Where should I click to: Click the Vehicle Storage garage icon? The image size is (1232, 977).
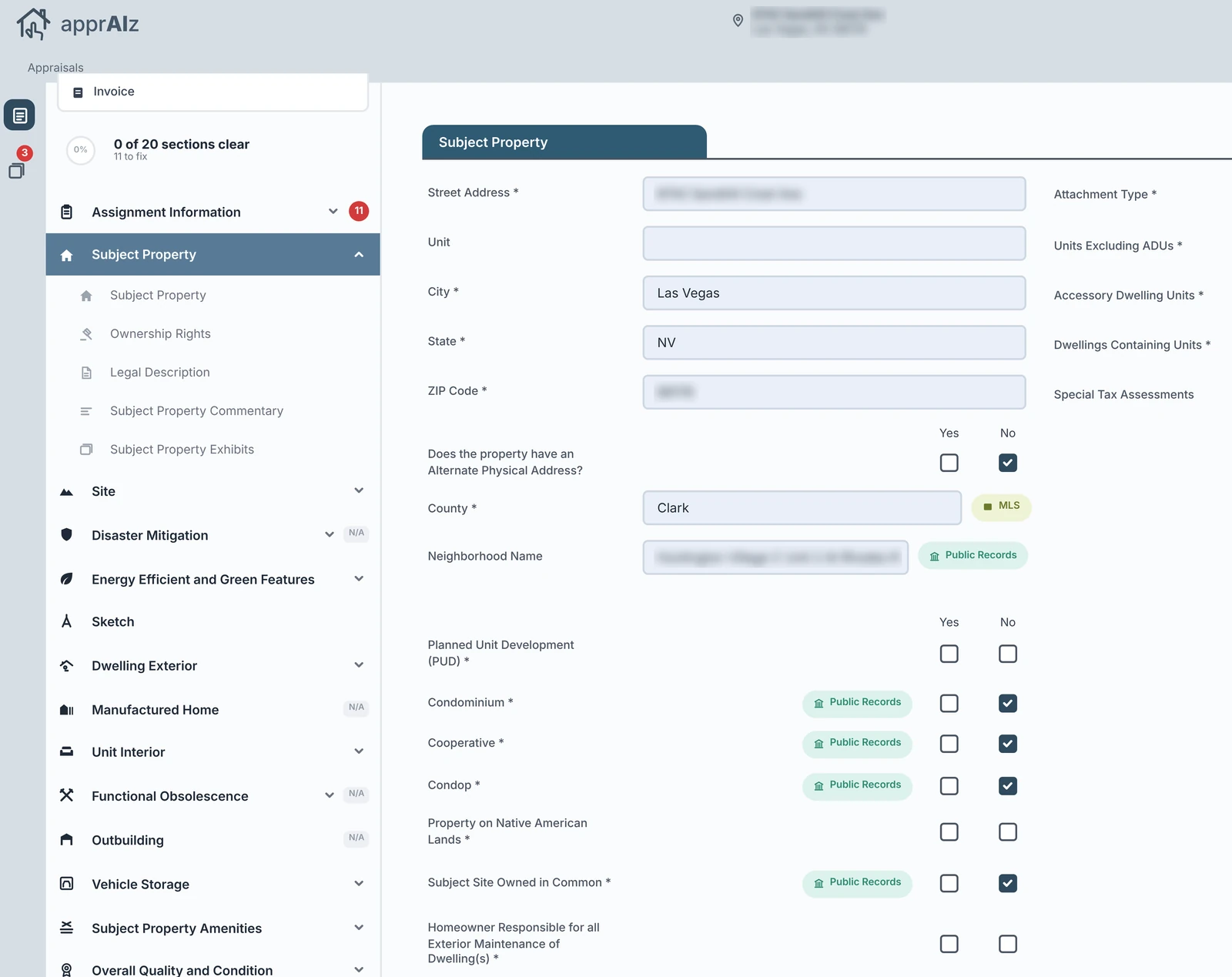(x=67, y=884)
